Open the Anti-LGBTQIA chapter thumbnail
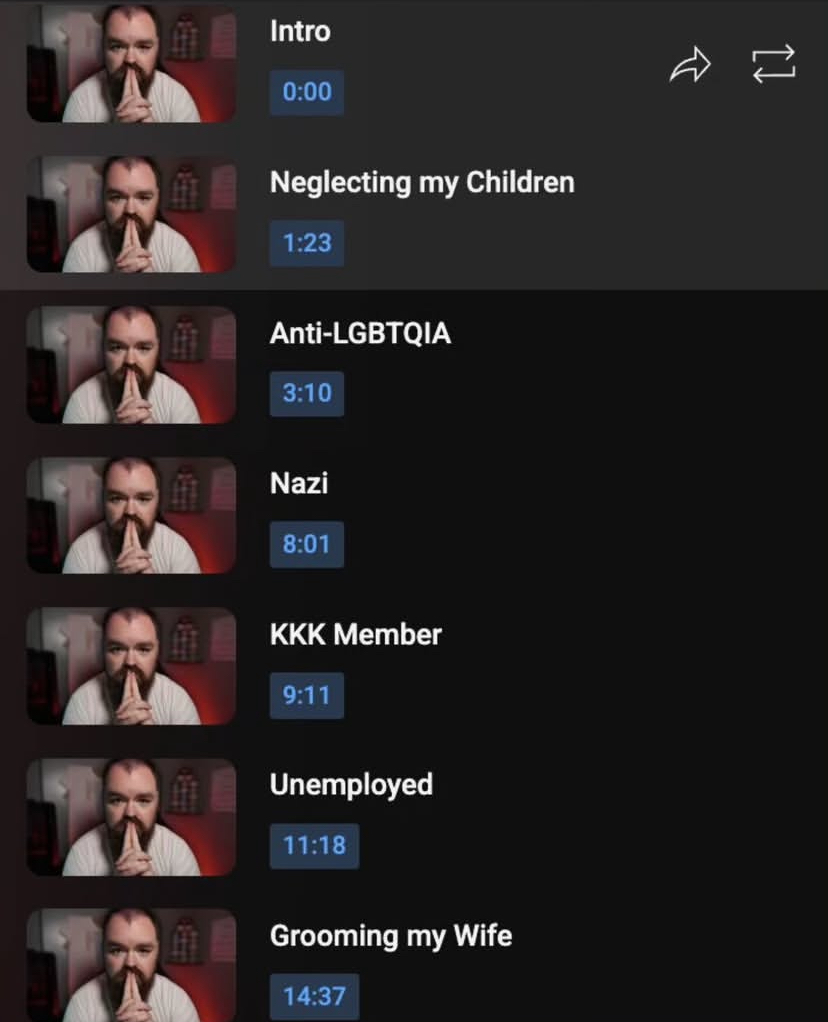Screen dimensions: 828x1022 click(131, 364)
